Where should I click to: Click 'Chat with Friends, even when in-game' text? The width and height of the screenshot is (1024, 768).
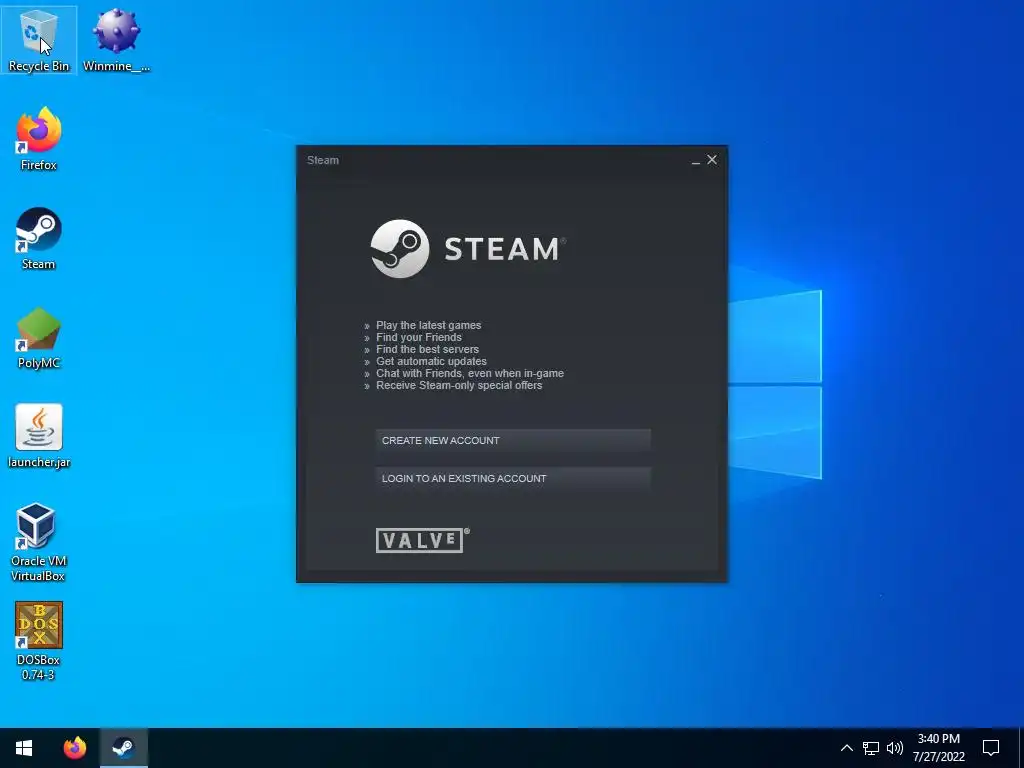click(470, 374)
